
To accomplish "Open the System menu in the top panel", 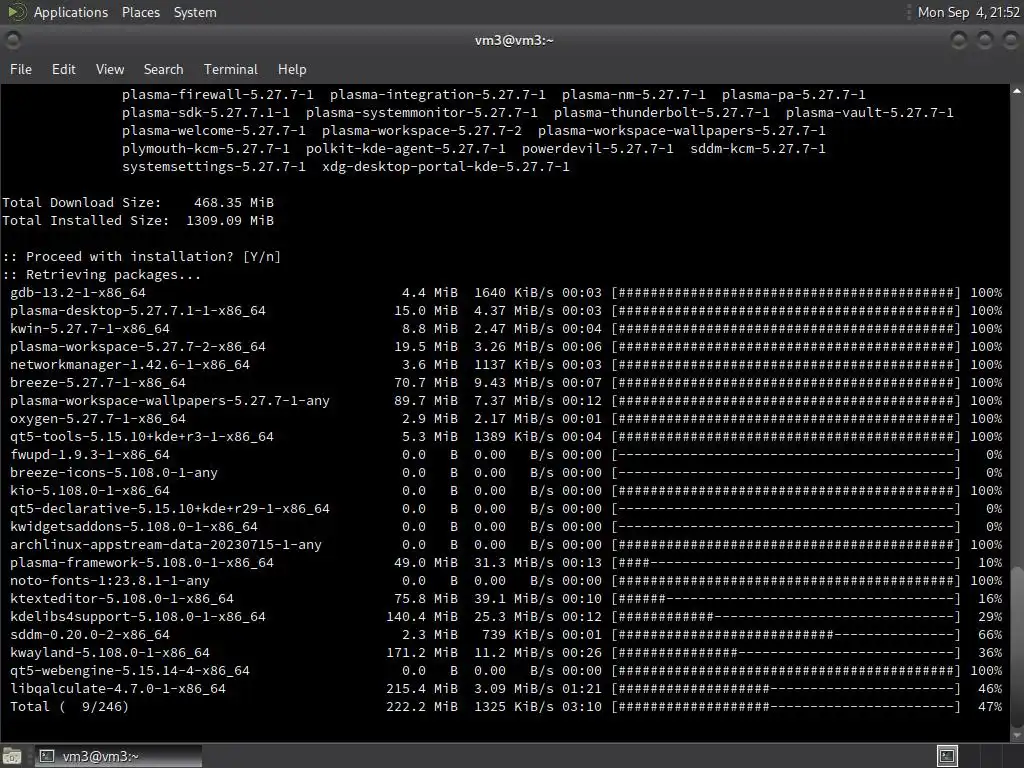I will [x=195, y=12].
